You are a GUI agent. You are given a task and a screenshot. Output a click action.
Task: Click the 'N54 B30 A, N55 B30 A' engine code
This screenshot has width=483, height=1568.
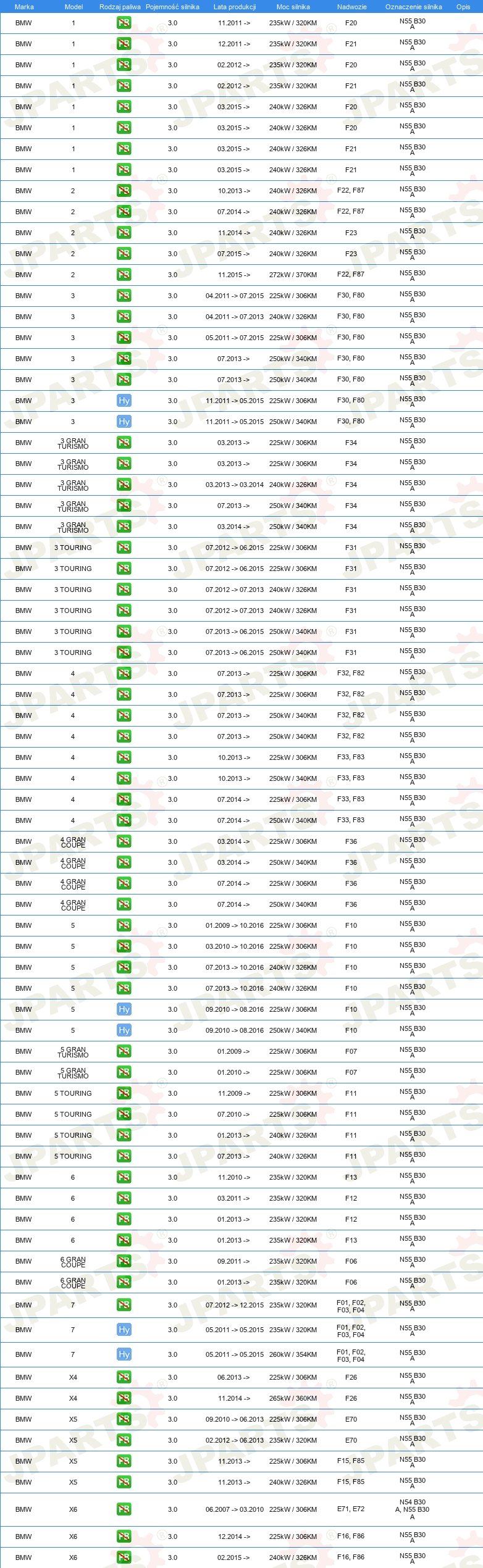413,1509
